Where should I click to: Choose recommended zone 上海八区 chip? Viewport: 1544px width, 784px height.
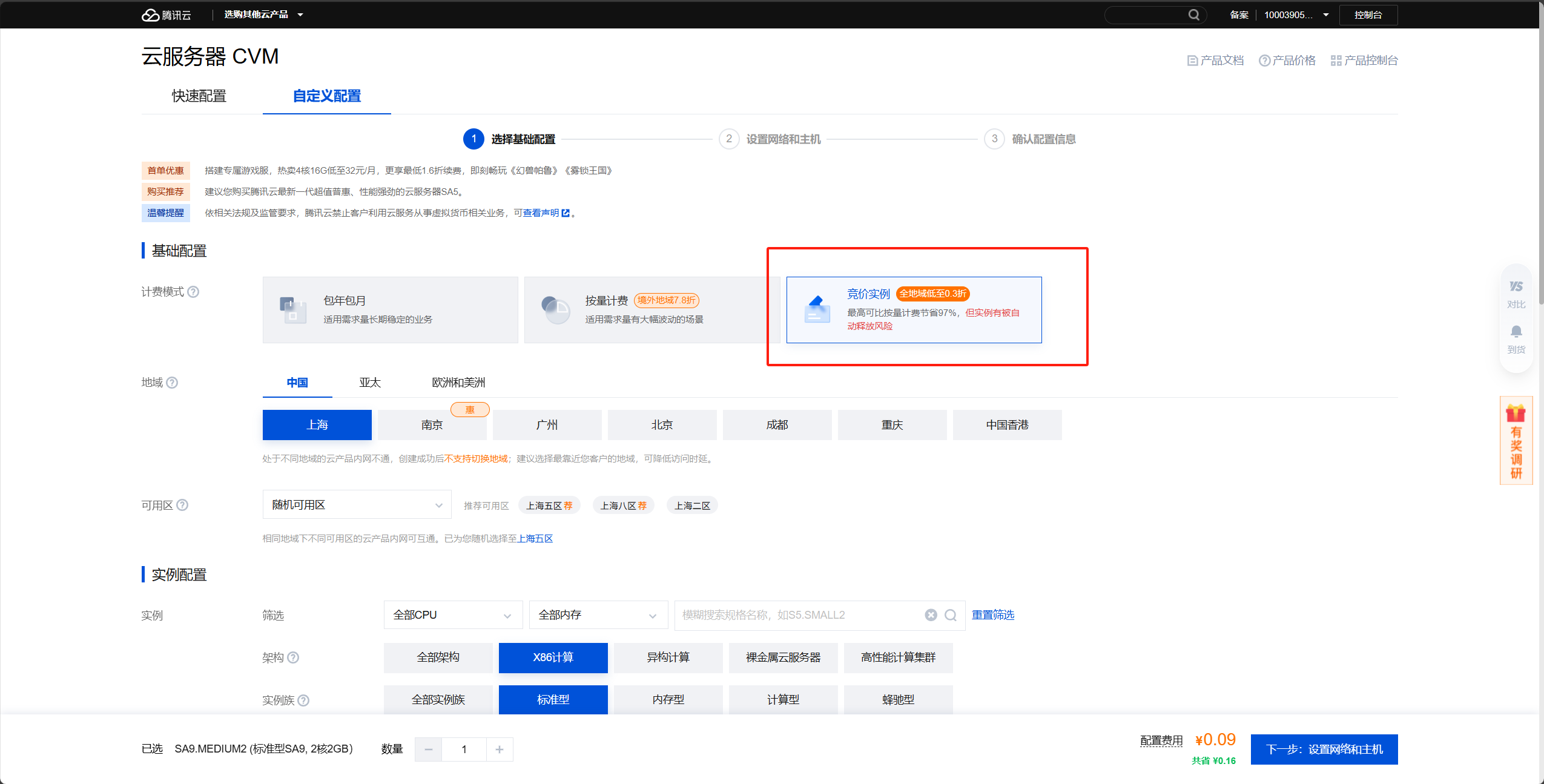(624, 506)
